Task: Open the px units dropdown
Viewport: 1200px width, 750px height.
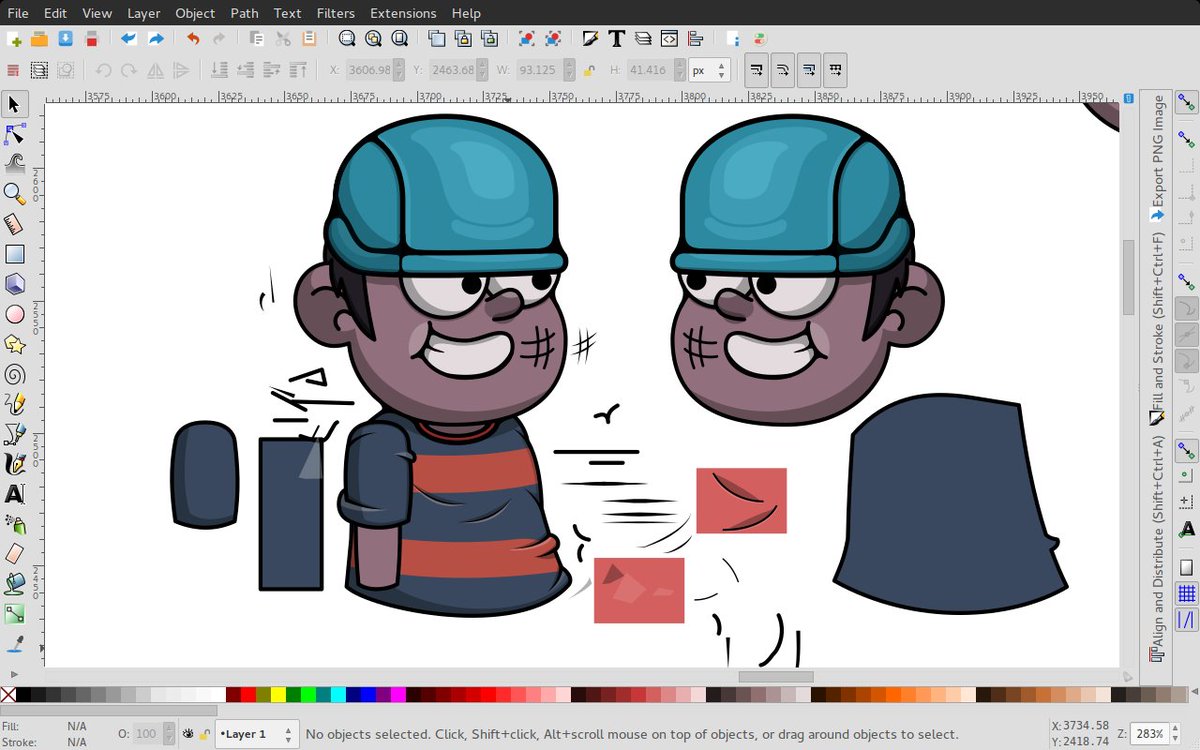Action: click(x=710, y=70)
